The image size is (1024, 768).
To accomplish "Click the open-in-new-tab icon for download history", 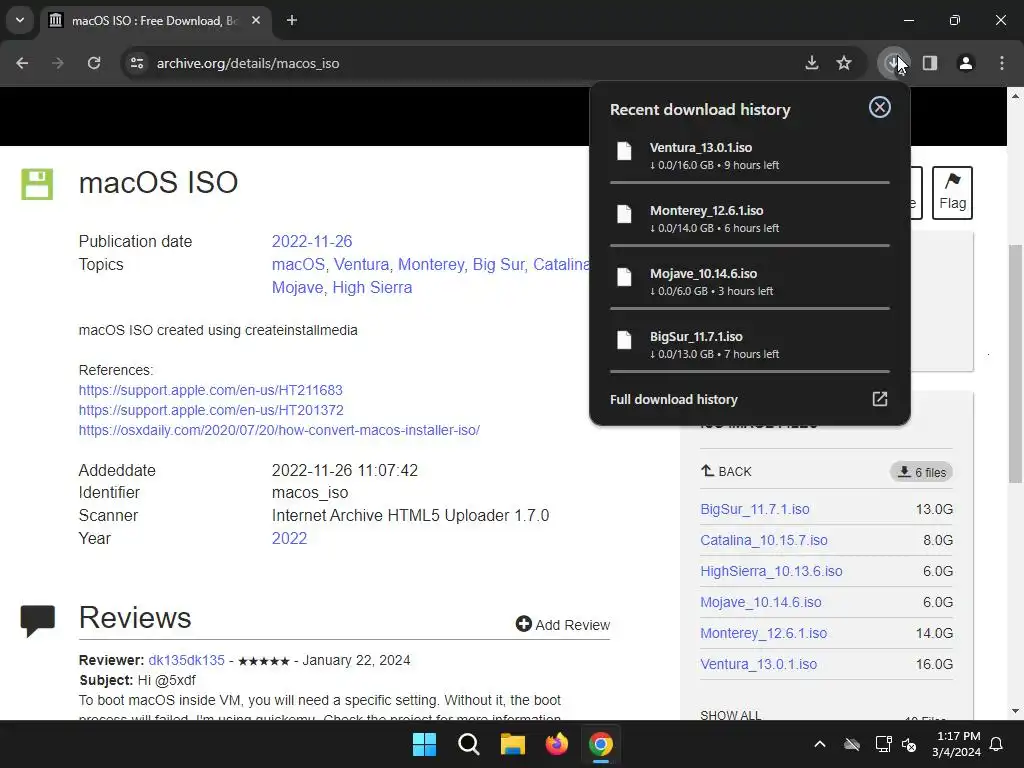I will [880, 399].
